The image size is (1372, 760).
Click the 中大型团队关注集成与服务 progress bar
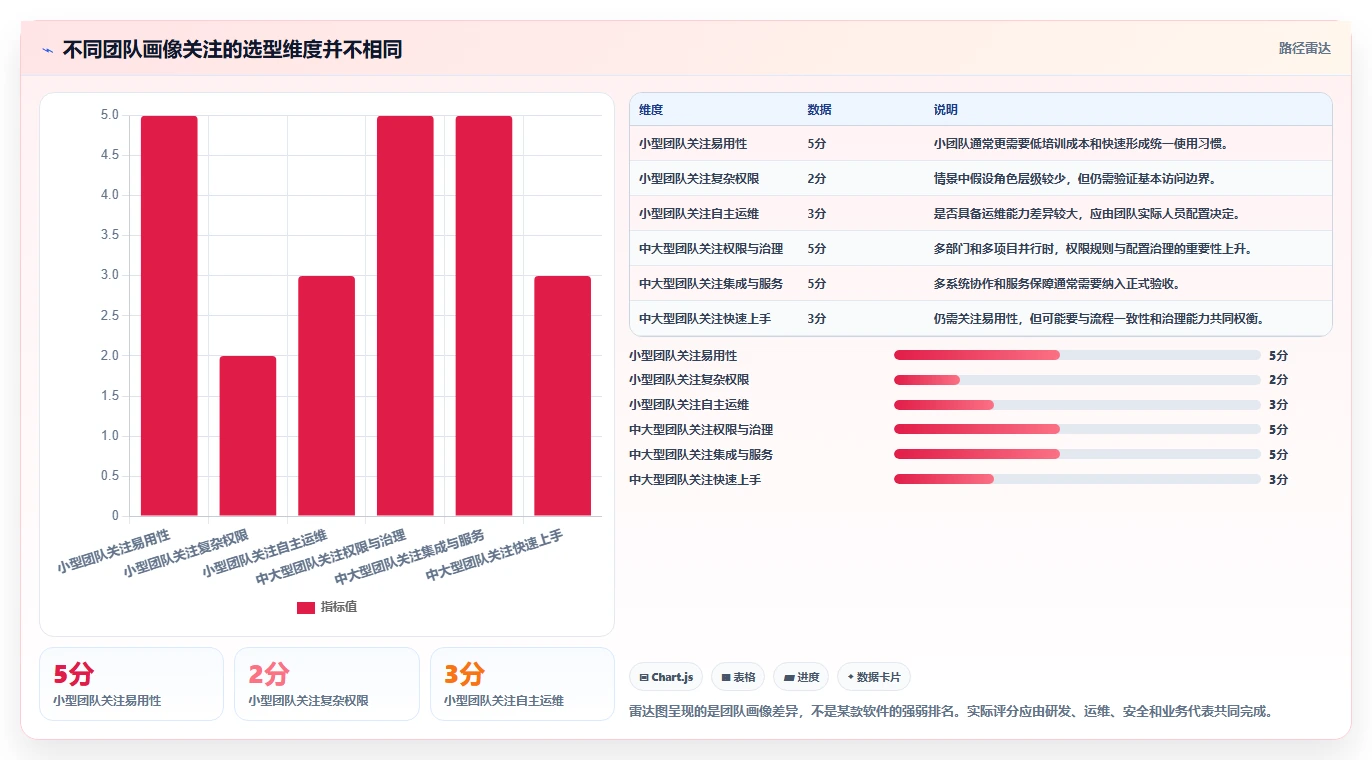1077,454
